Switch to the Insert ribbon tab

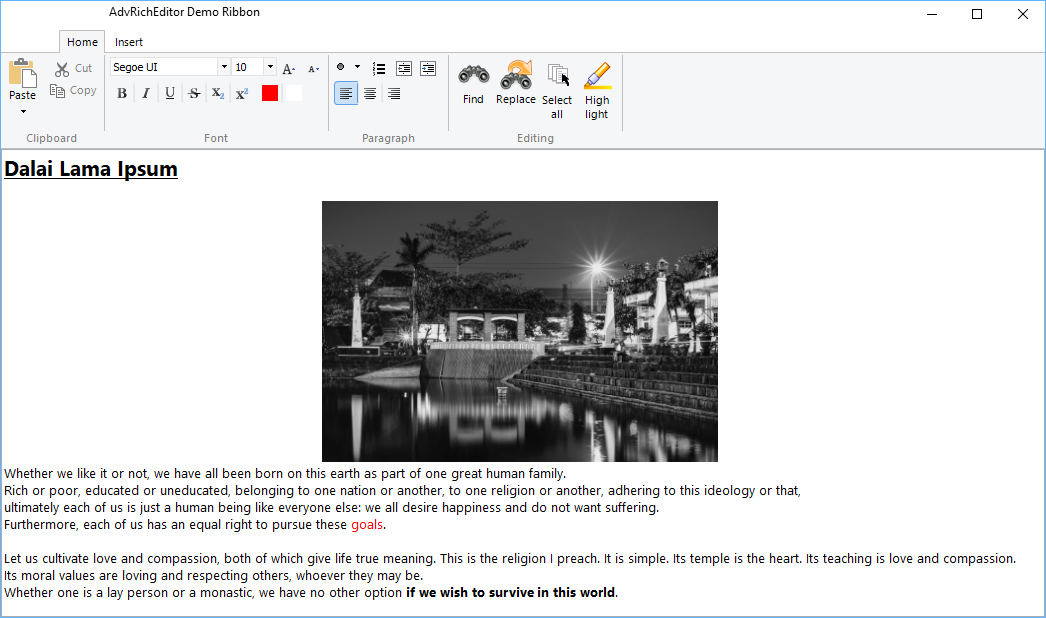click(x=129, y=42)
